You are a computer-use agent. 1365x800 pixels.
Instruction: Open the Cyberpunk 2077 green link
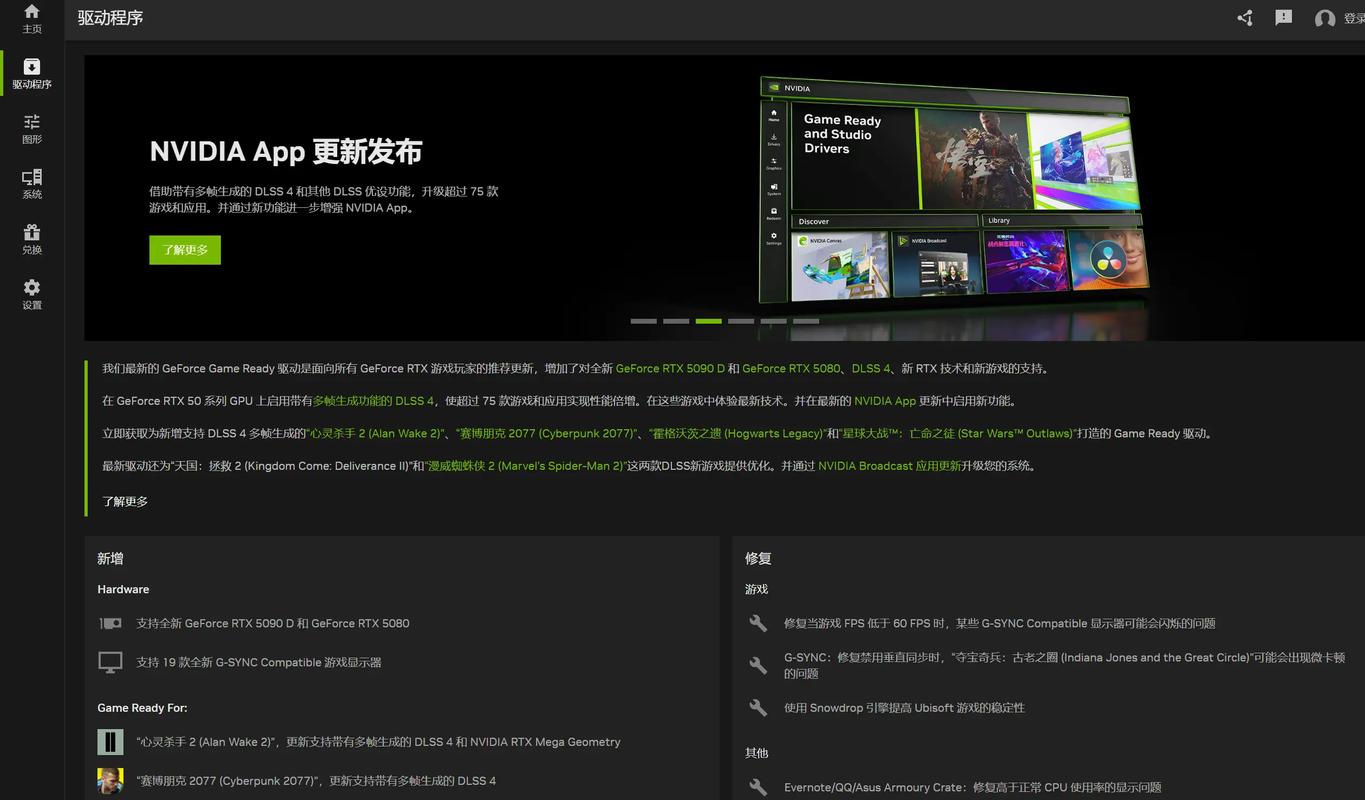[x=546, y=433]
